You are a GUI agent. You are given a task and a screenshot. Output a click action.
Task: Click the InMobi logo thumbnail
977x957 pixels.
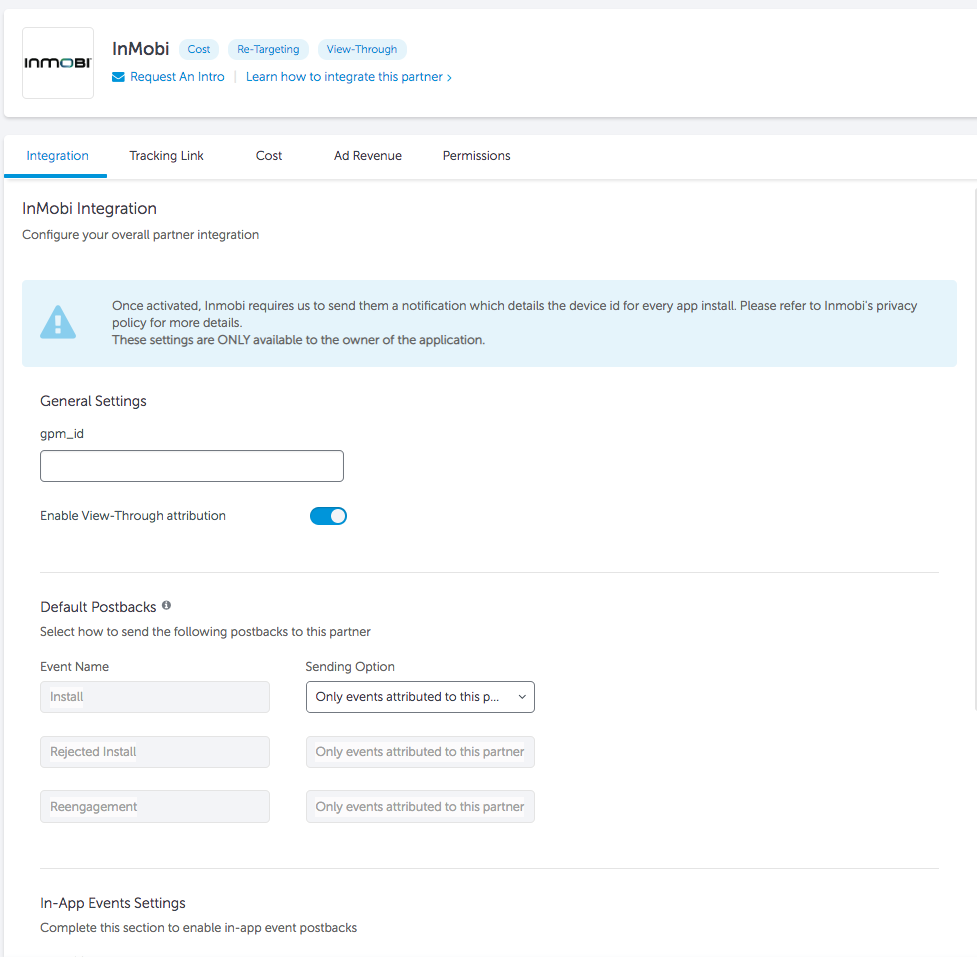(58, 63)
